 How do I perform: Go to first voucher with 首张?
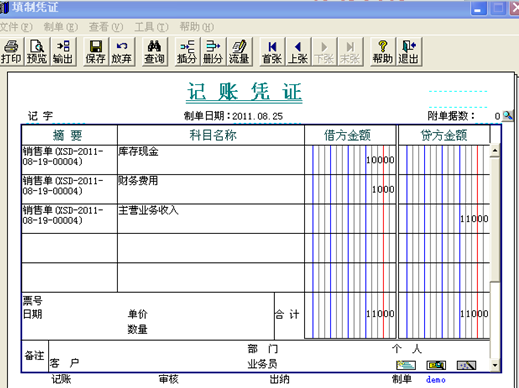coord(272,52)
